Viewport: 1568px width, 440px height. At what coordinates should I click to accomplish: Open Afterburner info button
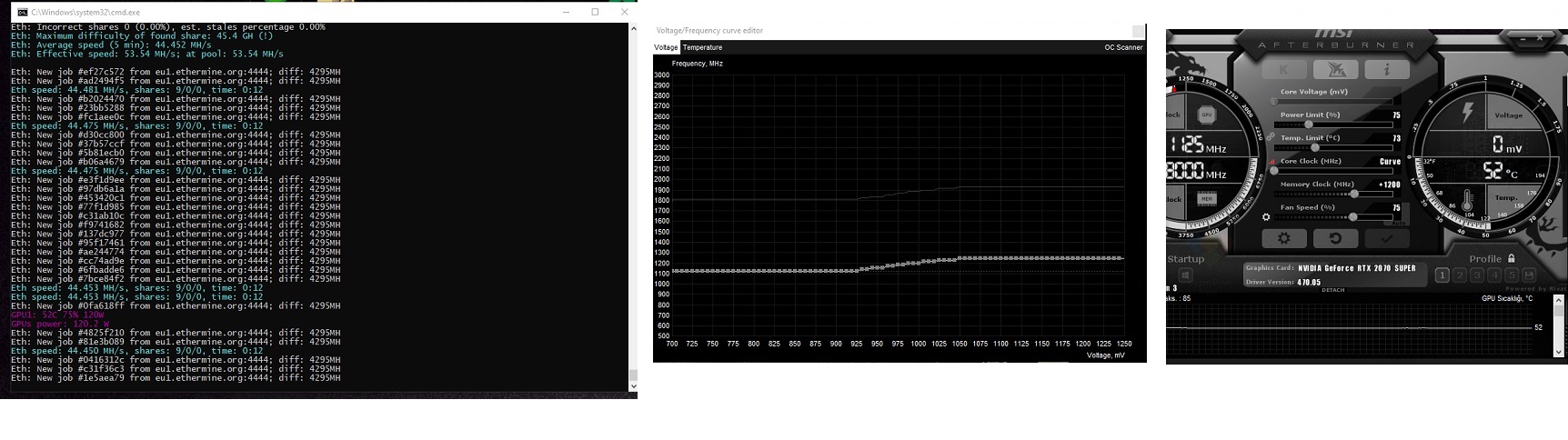coord(1387,69)
